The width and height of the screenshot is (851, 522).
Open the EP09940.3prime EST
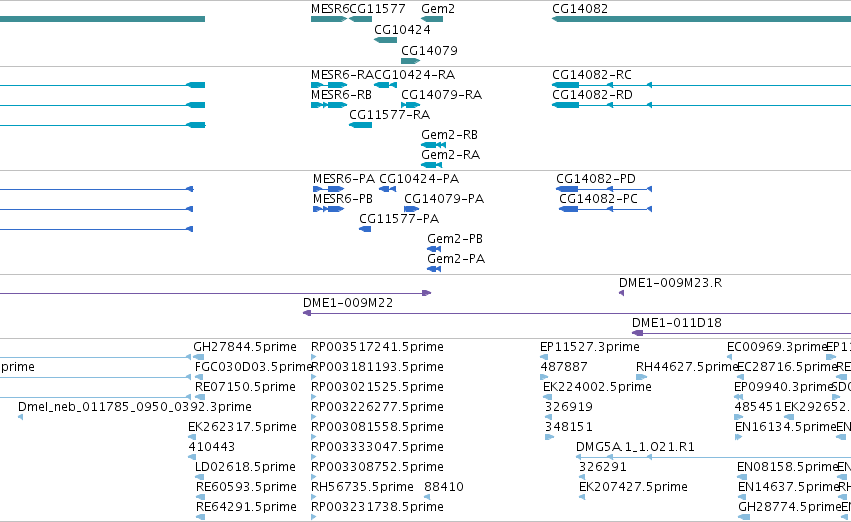click(738, 398)
